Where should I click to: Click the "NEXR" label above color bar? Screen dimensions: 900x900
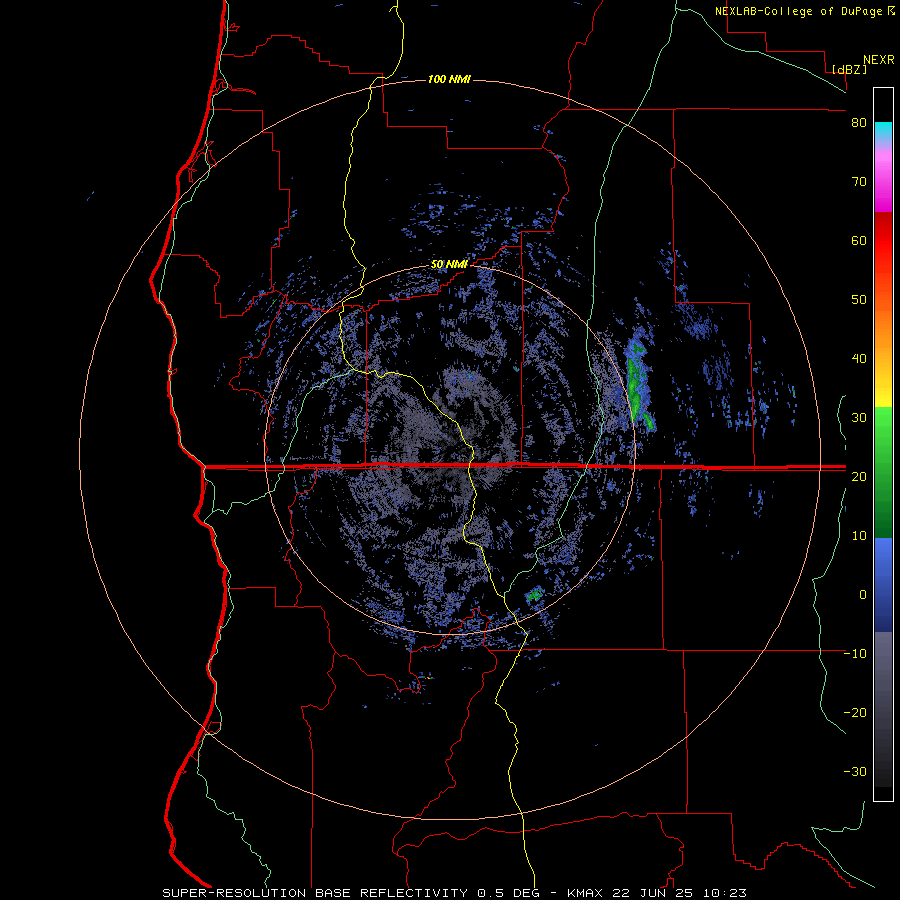[879, 60]
